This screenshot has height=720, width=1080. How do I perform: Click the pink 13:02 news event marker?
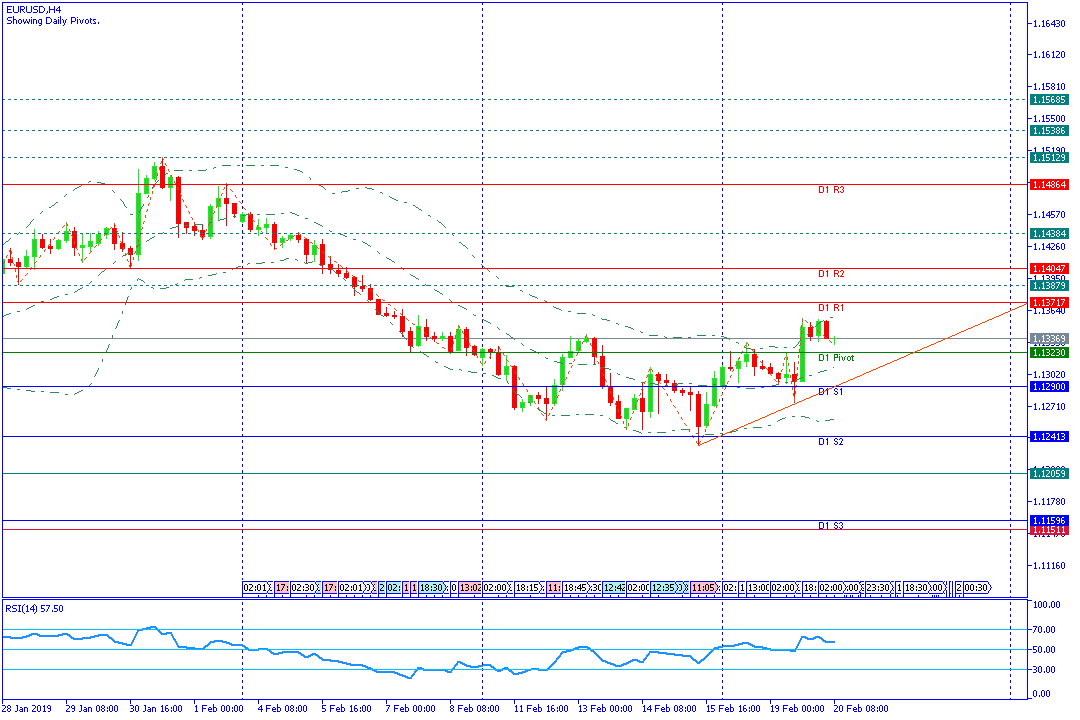click(x=470, y=588)
